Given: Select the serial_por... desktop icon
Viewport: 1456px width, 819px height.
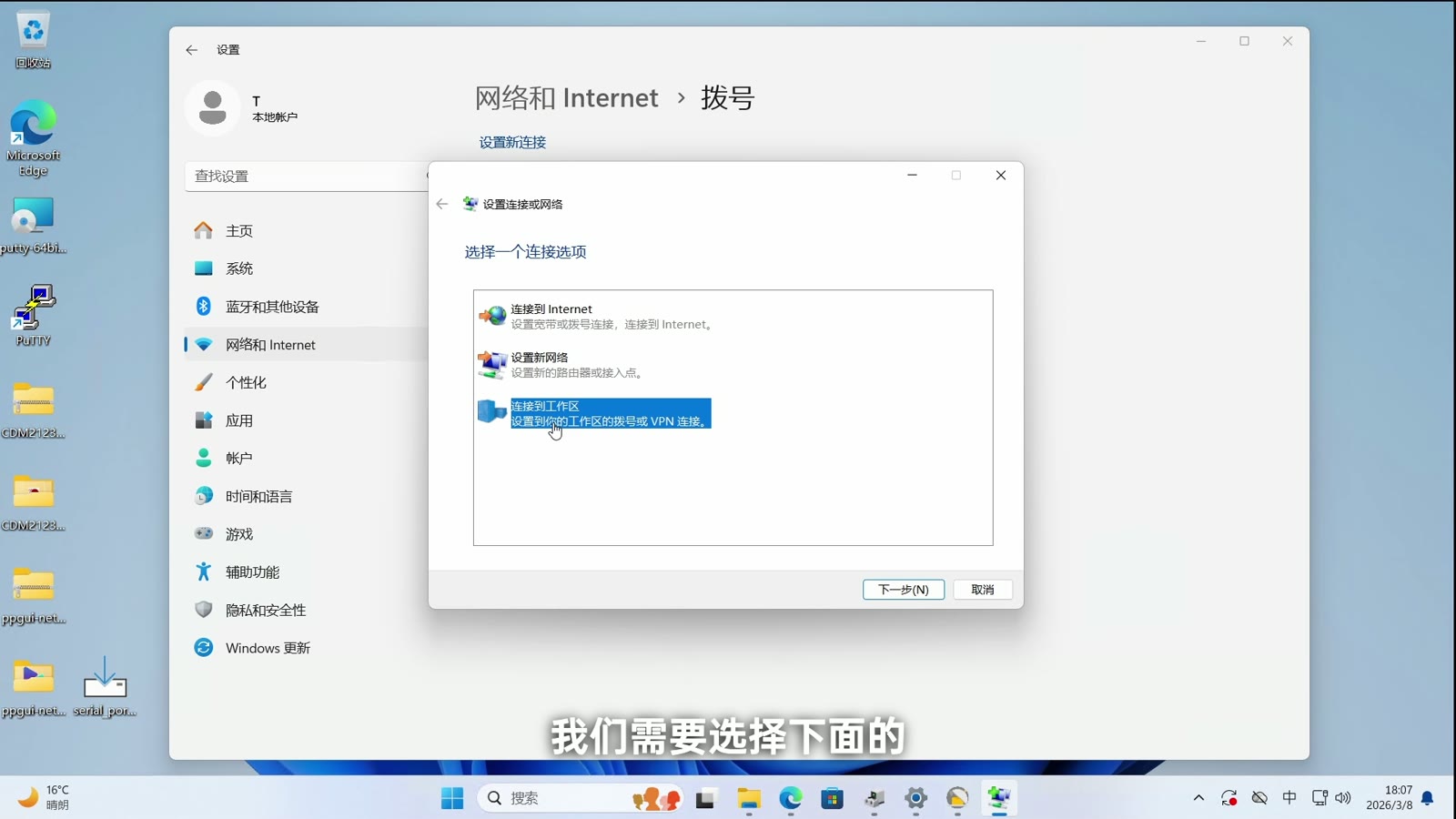Looking at the screenshot, I should [105, 687].
